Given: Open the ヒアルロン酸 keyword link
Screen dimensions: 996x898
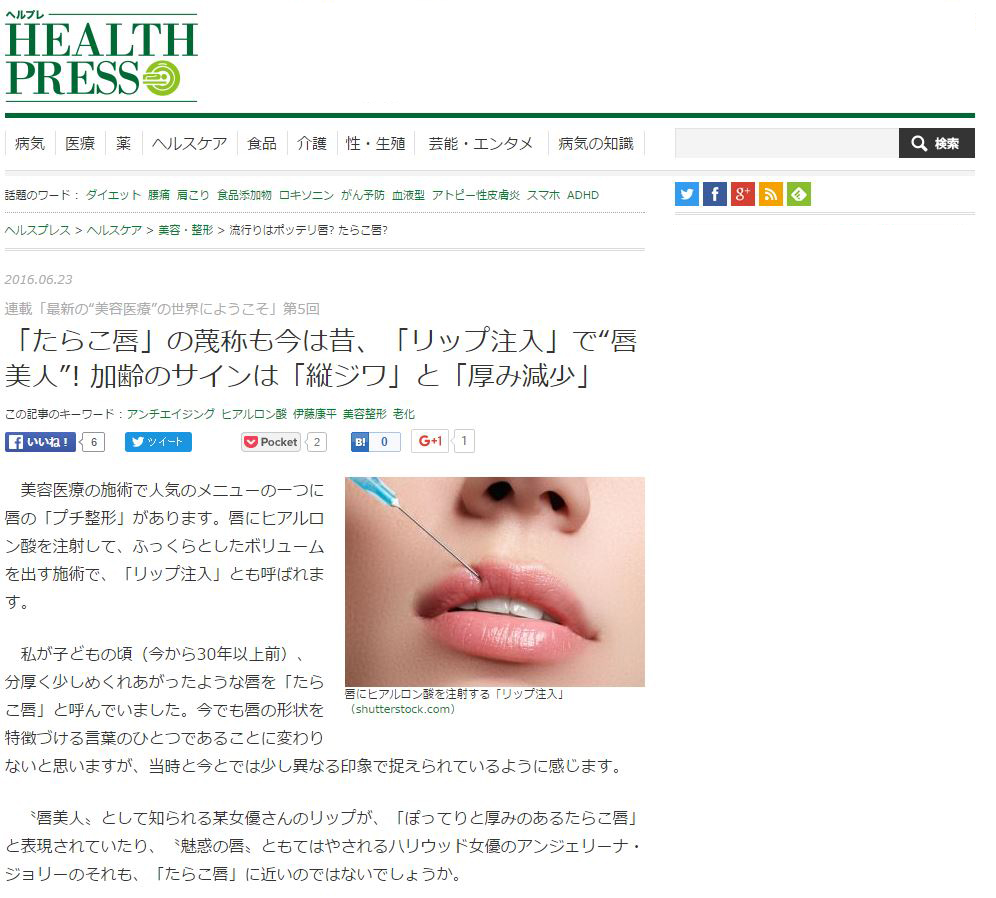Looking at the screenshot, I should coord(254,414).
